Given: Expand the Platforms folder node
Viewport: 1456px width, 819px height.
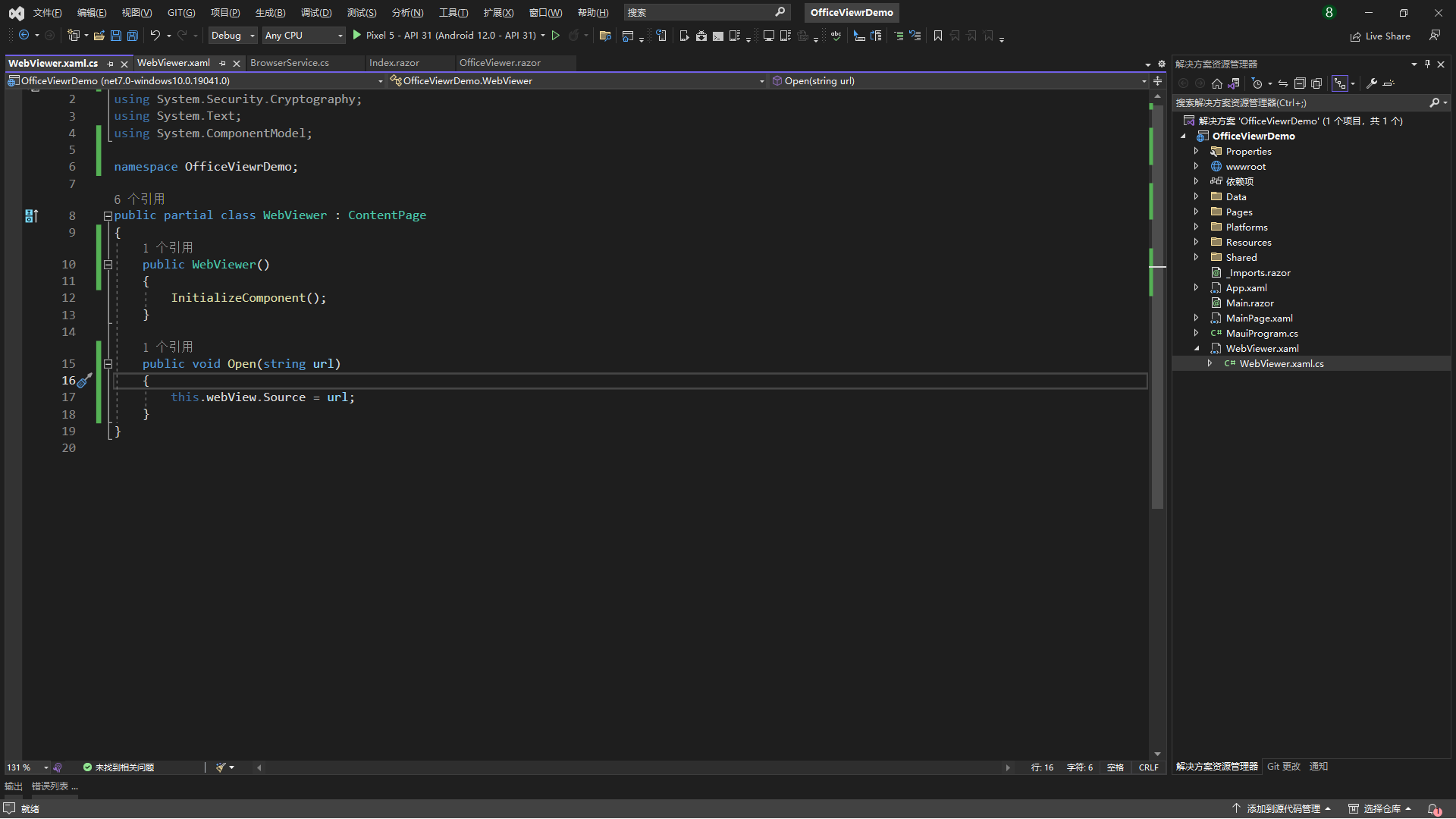Looking at the screenshot, I should point(1197,227).
